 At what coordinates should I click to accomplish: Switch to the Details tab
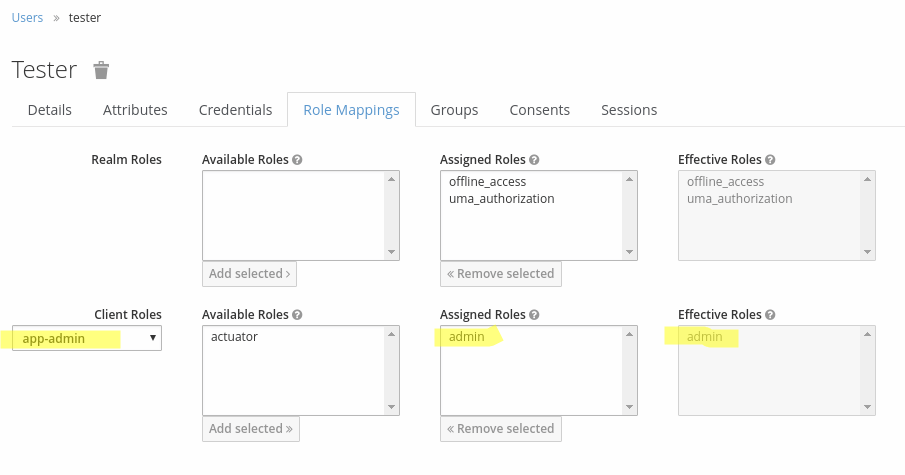49,110
